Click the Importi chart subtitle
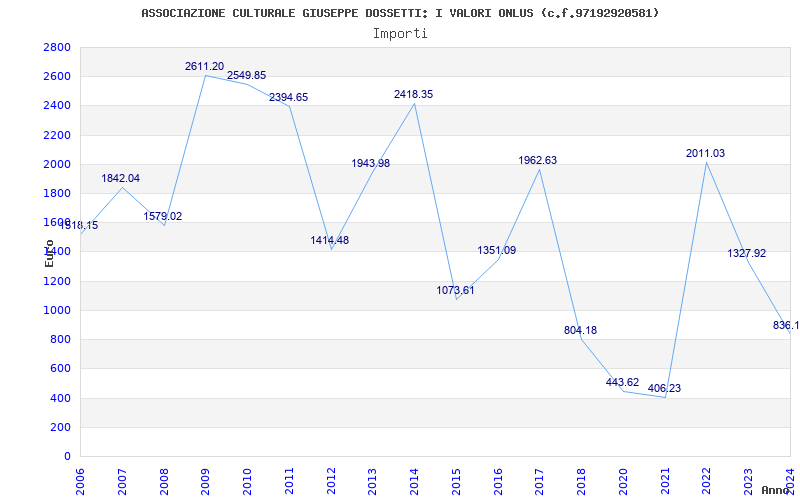 click(400, 34)
